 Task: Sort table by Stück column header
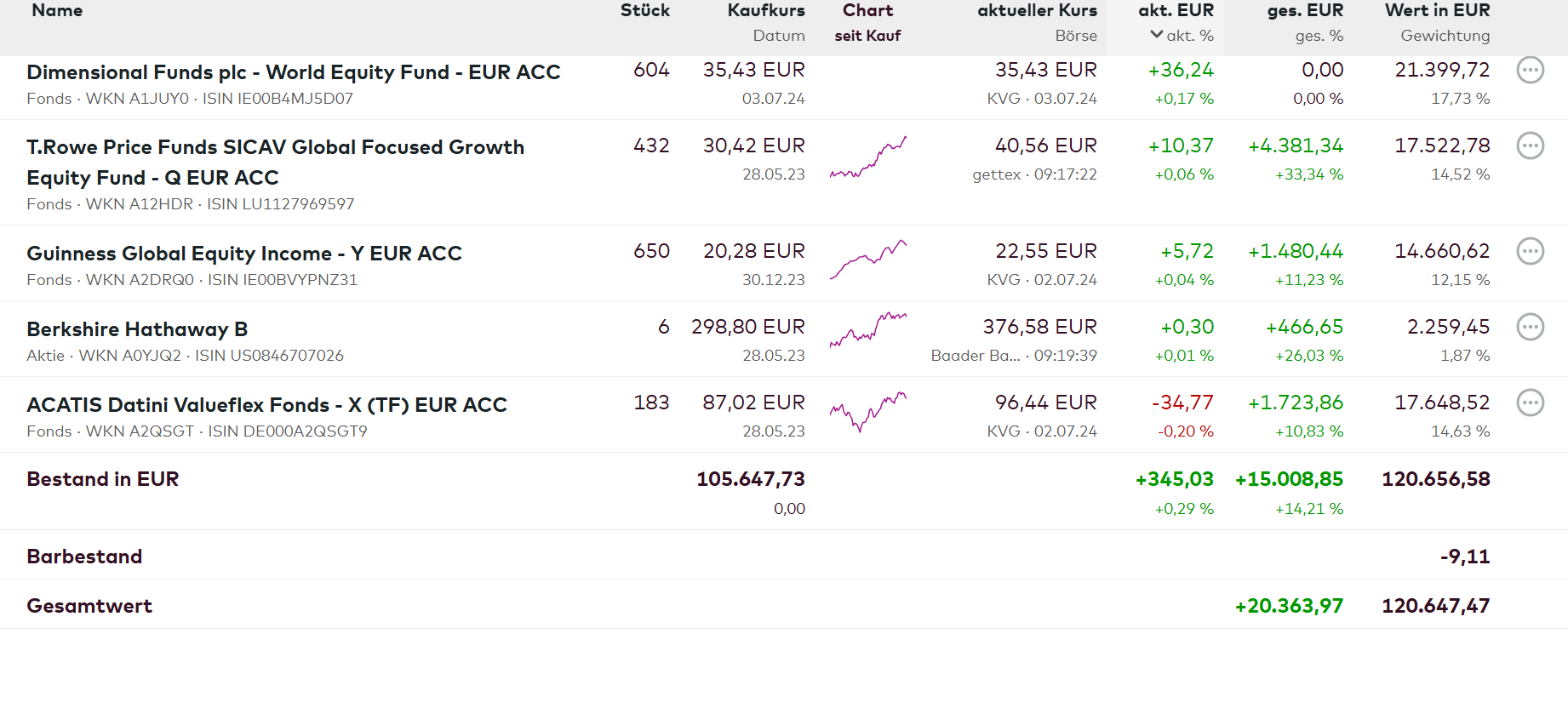644,11
